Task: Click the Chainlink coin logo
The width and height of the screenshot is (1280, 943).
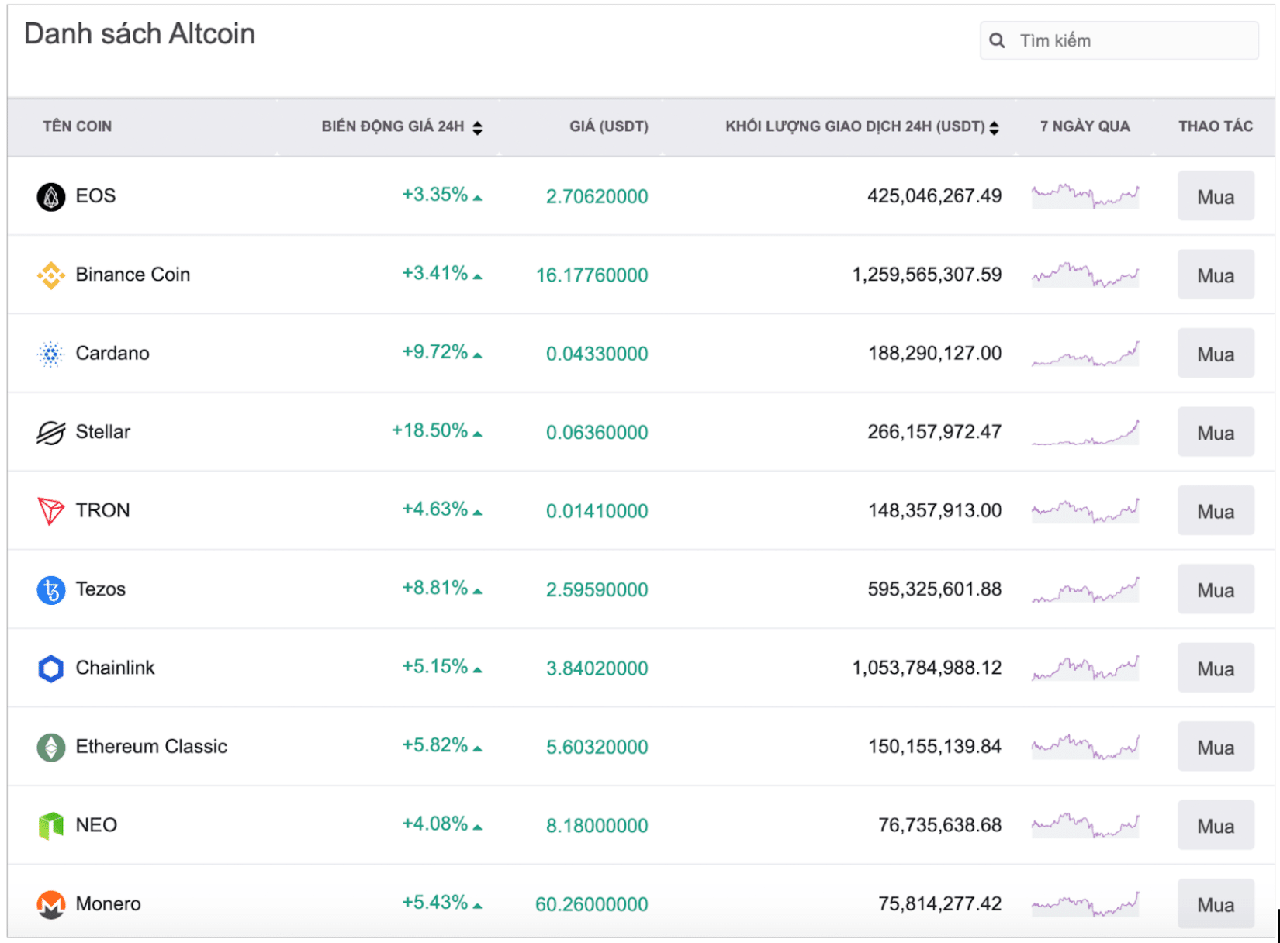Action: click(x=50, y=669)
